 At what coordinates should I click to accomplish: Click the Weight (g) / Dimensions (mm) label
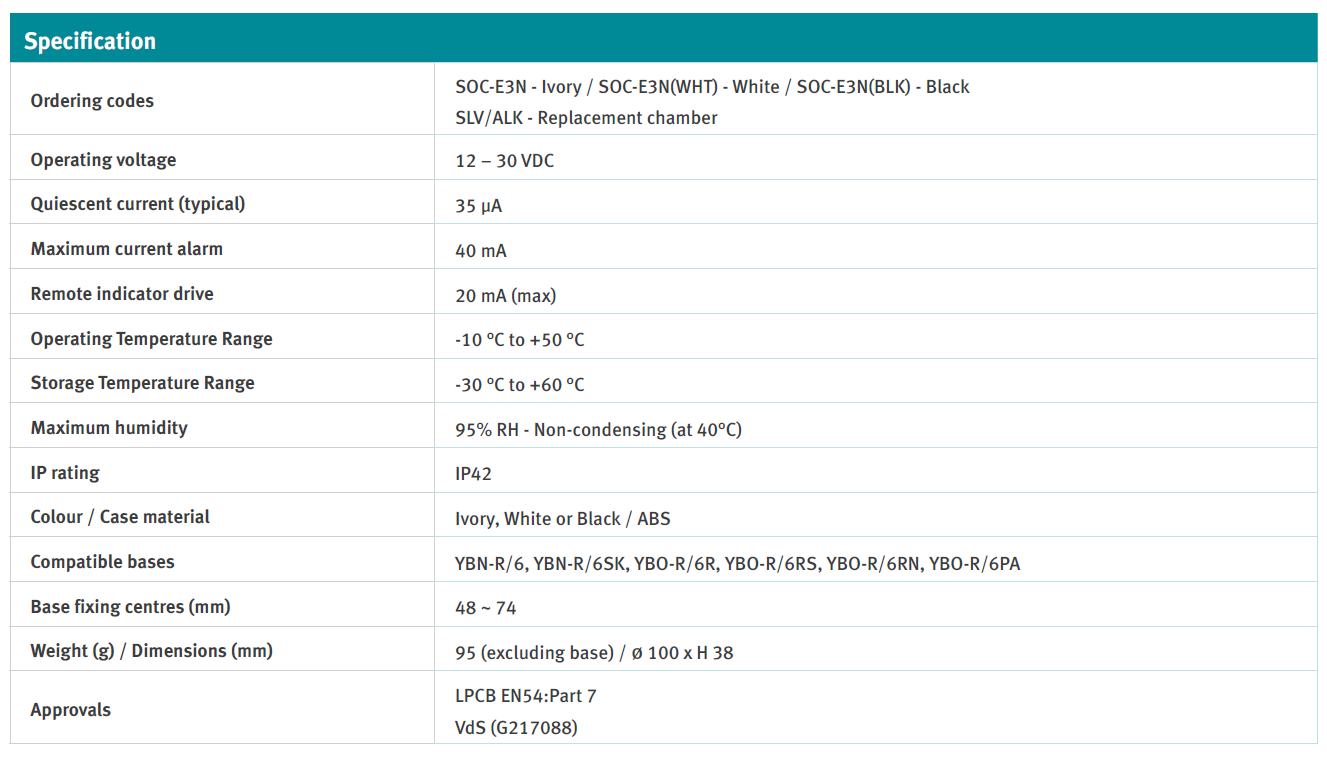151,651
